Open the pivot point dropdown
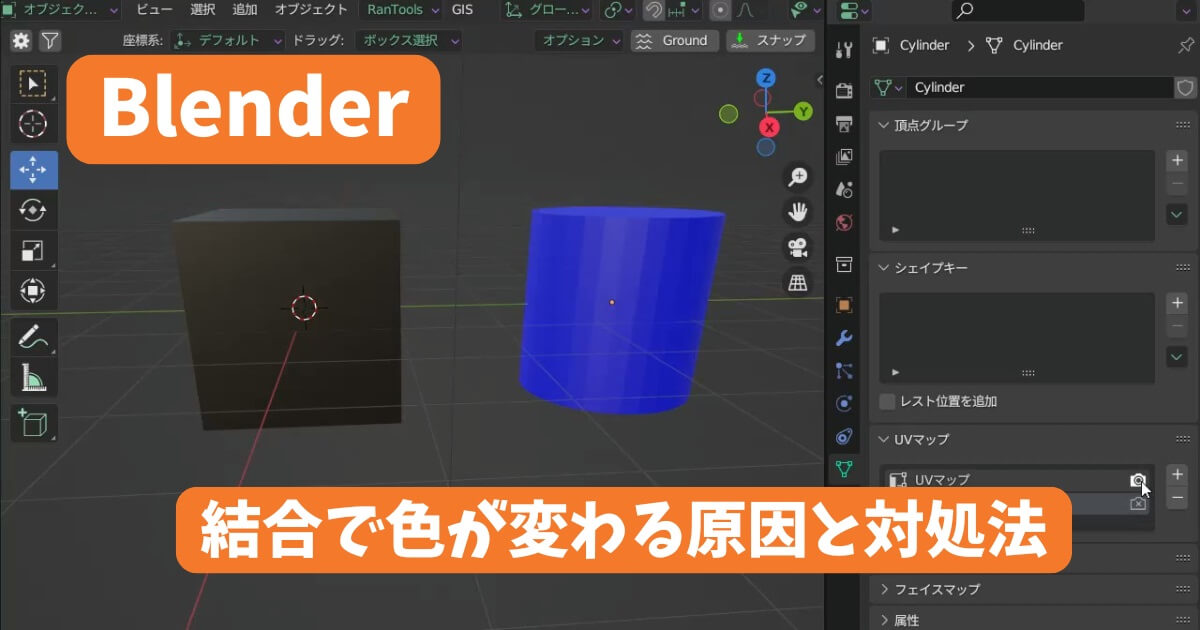Viewport: 1200px width, 630px height. 619,10
